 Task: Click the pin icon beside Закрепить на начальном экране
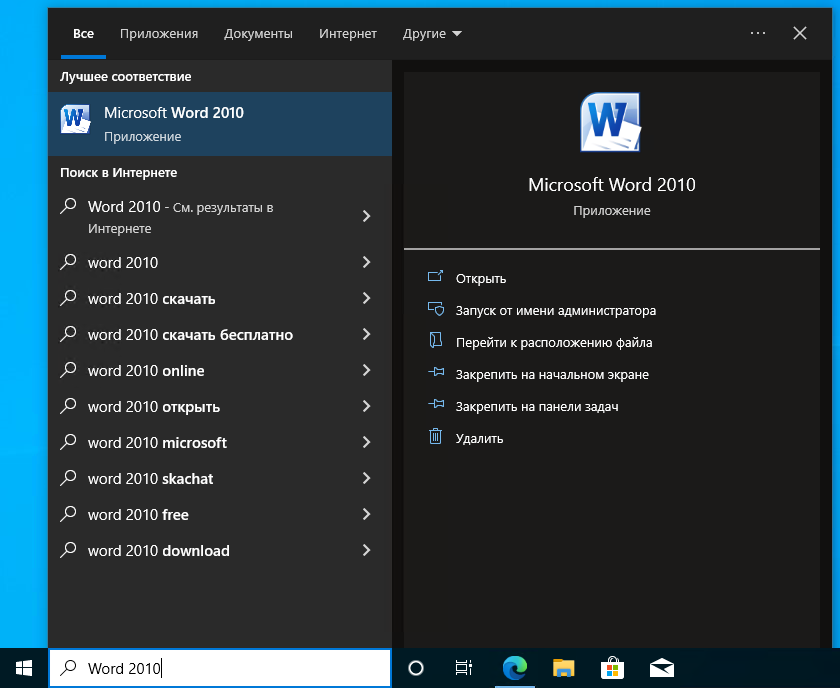tap(436, 372)
